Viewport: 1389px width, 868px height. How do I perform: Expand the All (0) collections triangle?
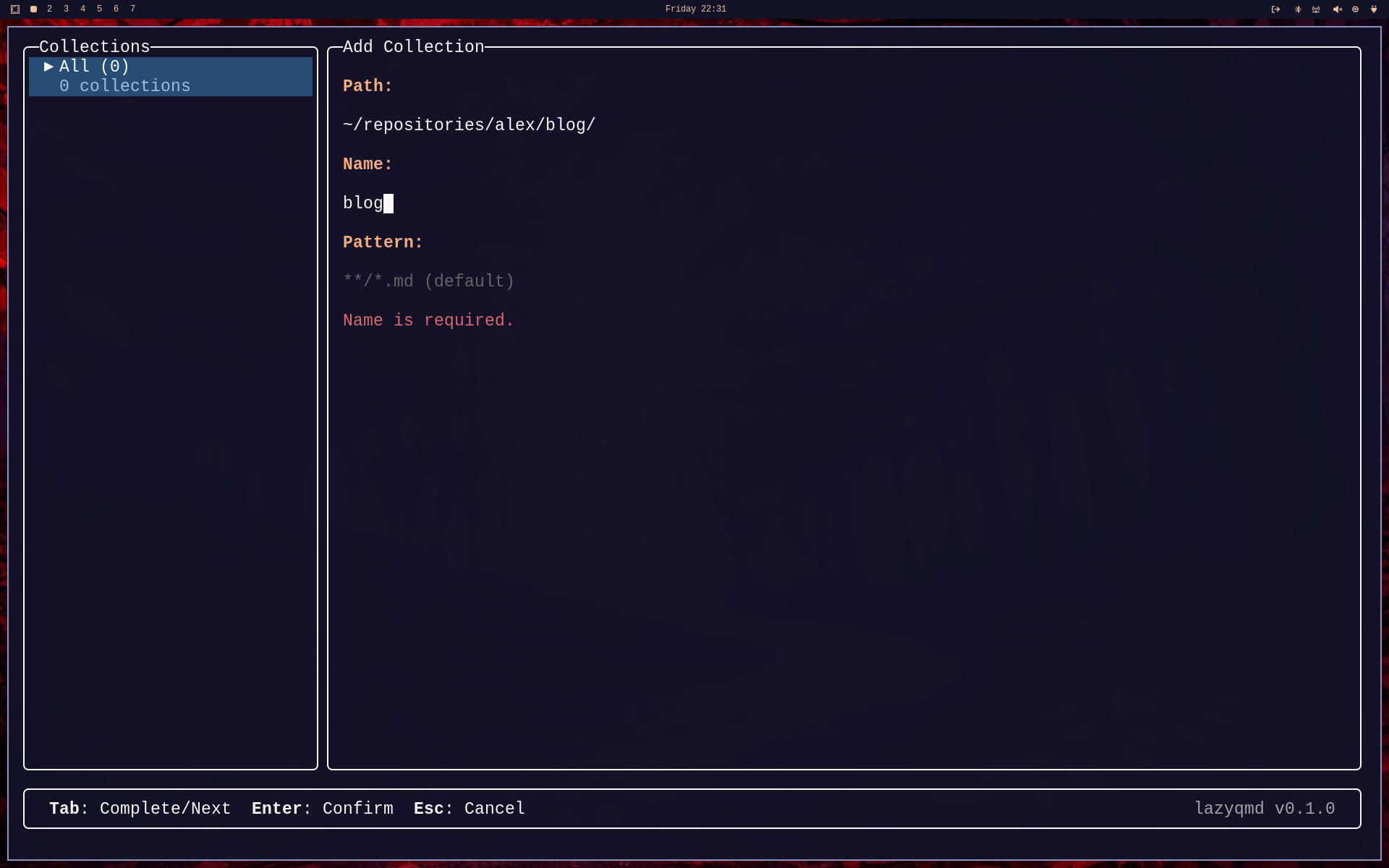48,67
